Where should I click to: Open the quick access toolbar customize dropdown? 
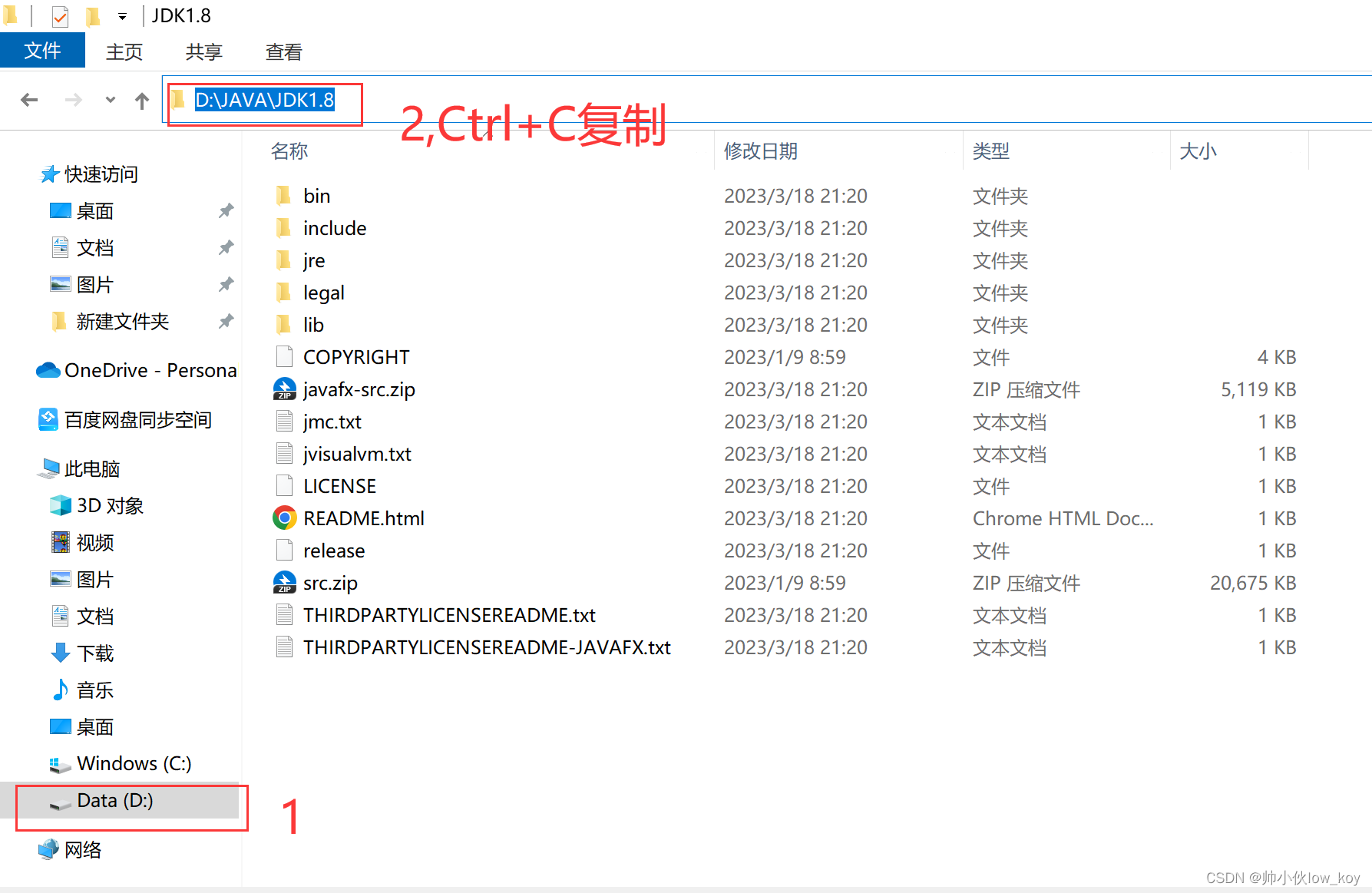pyautogui.click(x=122, y=16)
